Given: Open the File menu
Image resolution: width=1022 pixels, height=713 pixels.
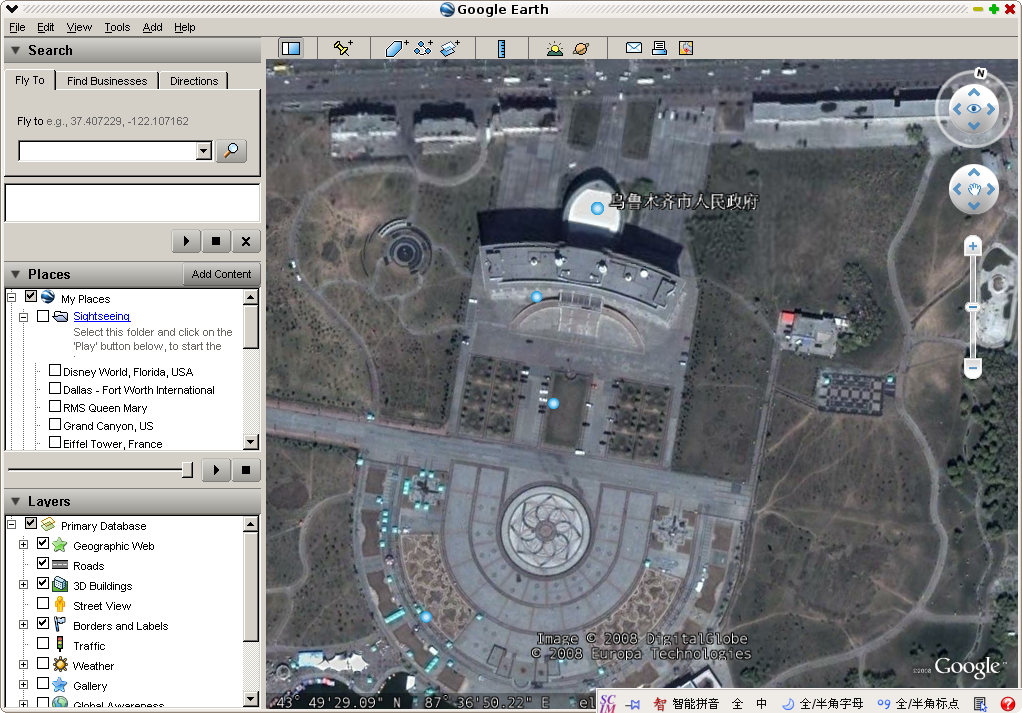Looking at the screenshot, I should tap(17, 27).
